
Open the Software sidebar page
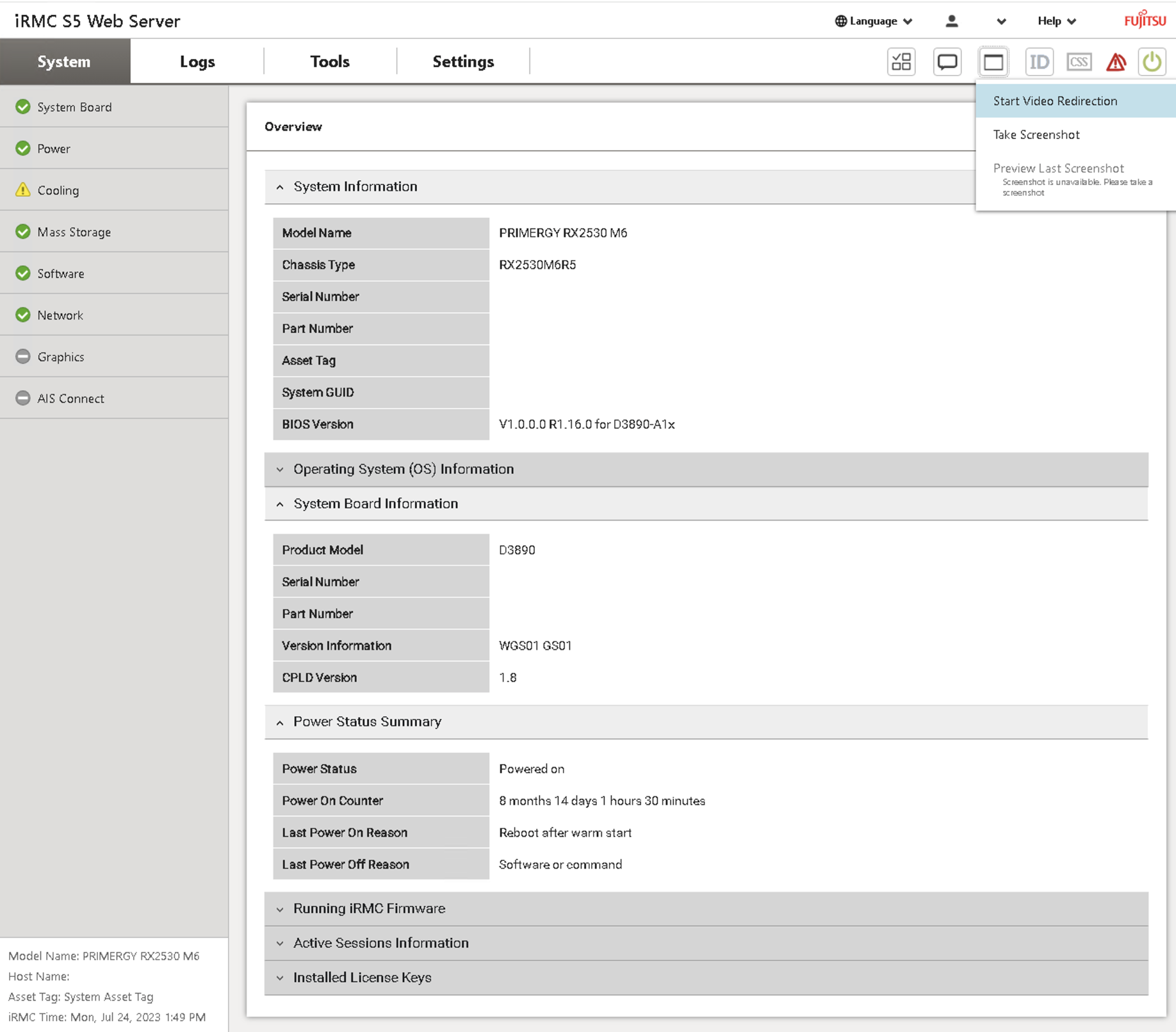coord(114,273)
